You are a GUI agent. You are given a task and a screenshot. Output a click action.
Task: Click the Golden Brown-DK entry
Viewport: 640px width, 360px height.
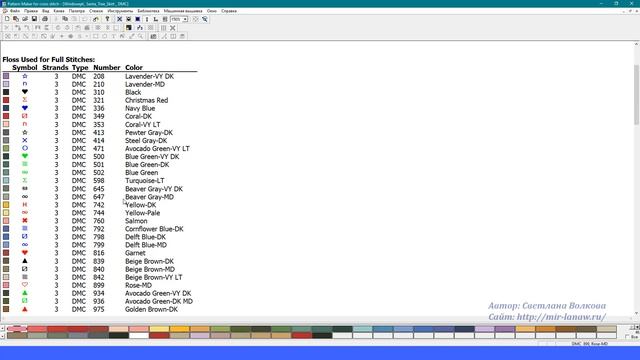tap(151, 309)
